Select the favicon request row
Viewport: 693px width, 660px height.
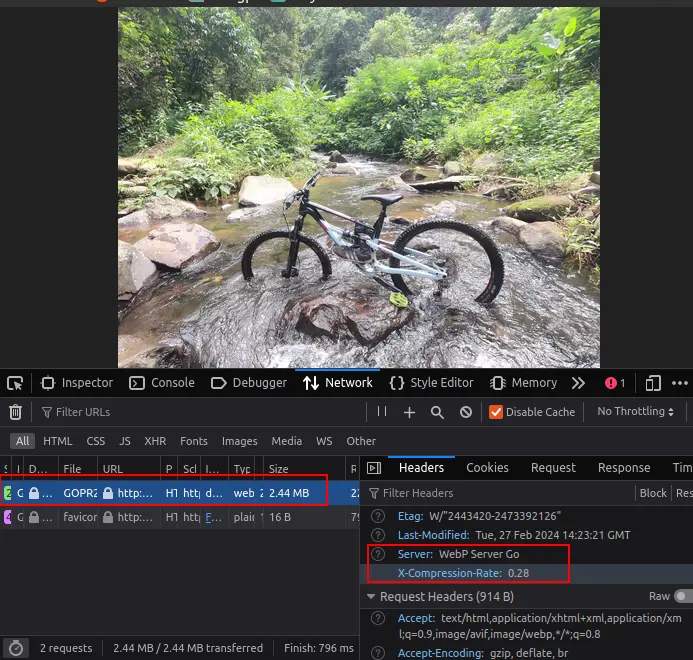click(x=179, y=517)
